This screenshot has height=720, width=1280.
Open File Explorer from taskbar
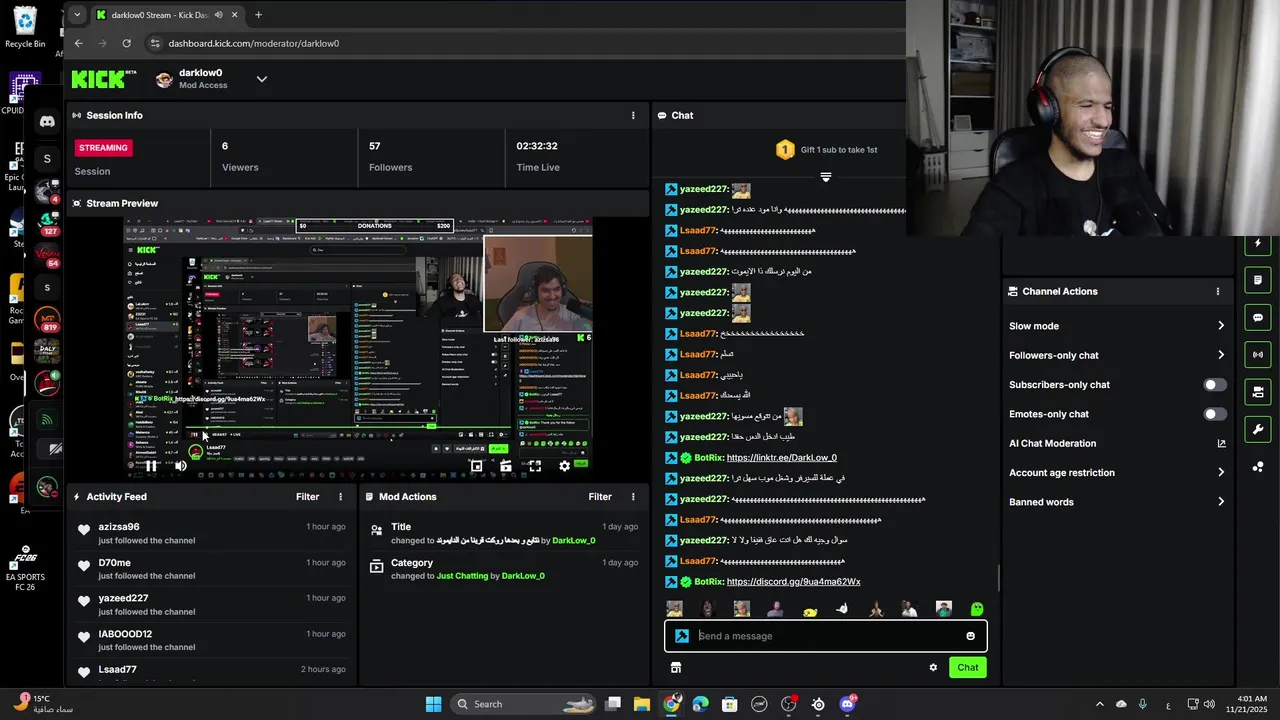(642, 704)
